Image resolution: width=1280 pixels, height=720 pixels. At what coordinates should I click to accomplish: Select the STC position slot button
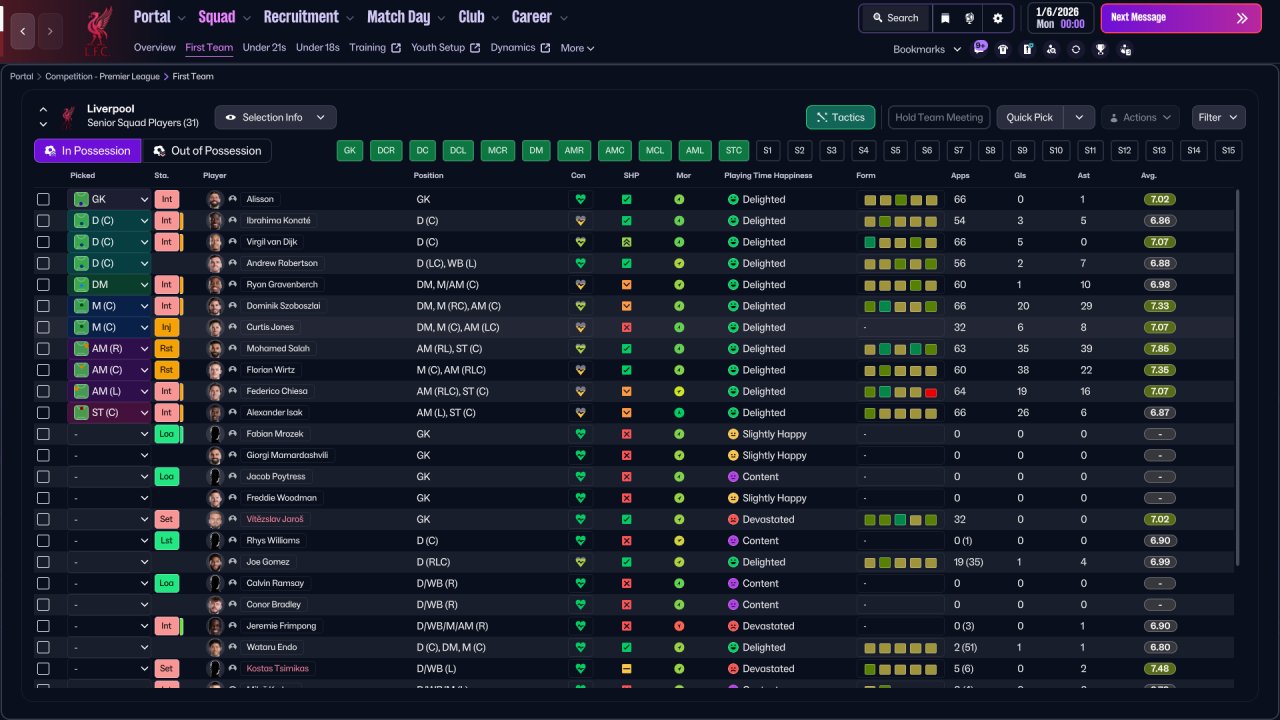coord(734,151)
